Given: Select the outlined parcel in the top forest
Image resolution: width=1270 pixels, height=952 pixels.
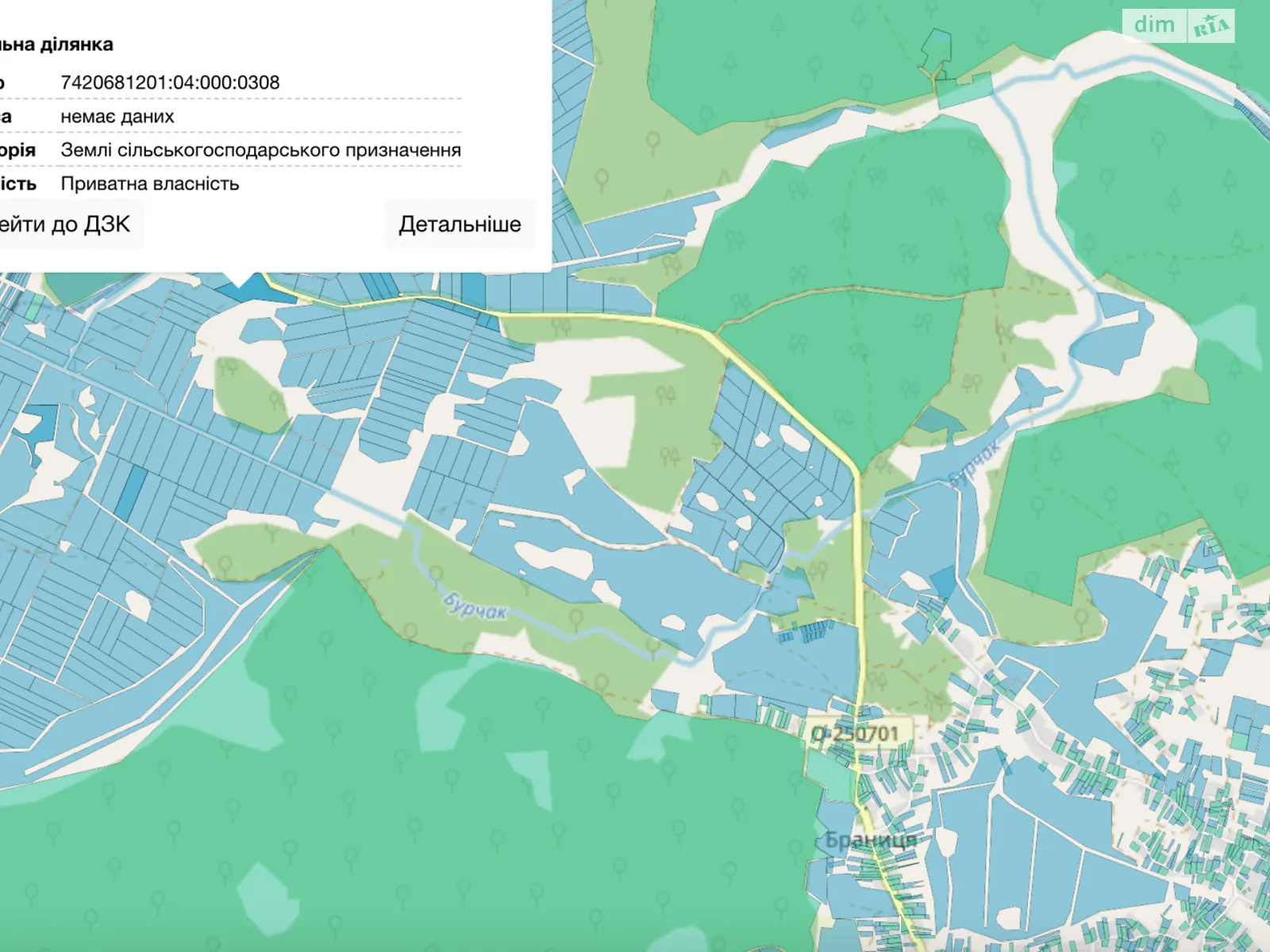Looking at the screenshot, I should 936,51.
